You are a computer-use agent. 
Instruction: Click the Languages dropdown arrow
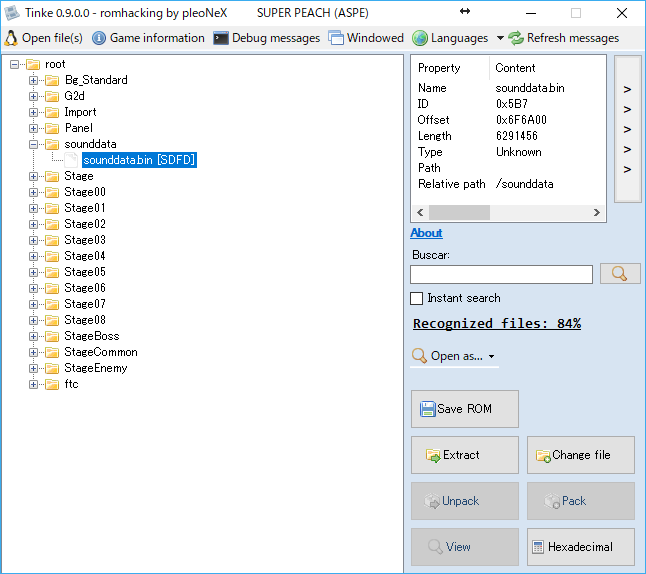500,38
